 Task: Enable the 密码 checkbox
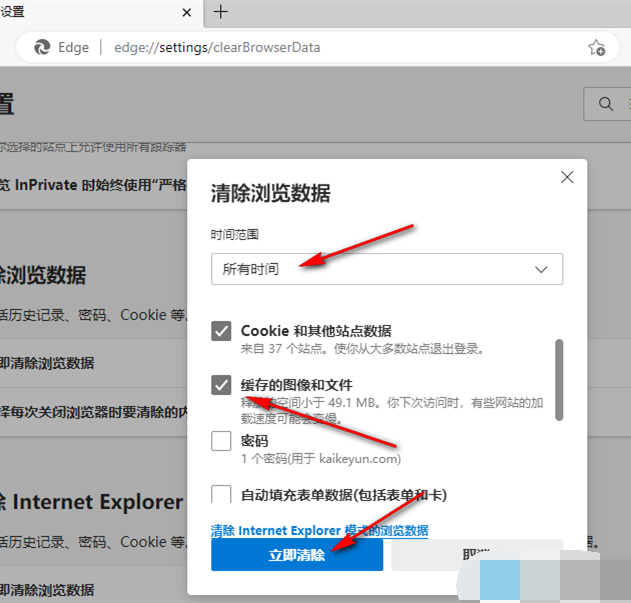(x=222, y=441)
